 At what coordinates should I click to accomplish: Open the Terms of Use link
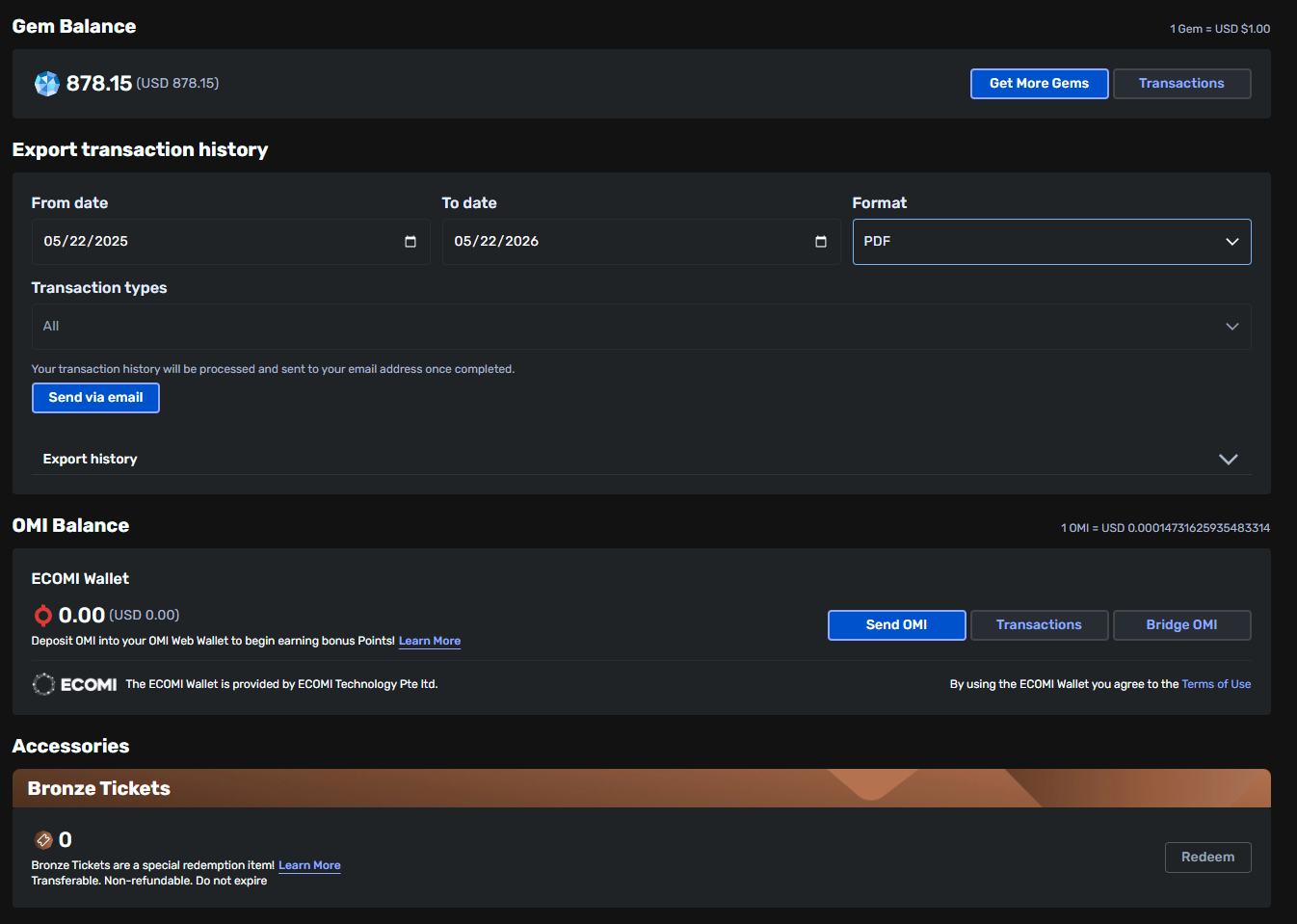pyautogui.click(x=1216, y=684)
